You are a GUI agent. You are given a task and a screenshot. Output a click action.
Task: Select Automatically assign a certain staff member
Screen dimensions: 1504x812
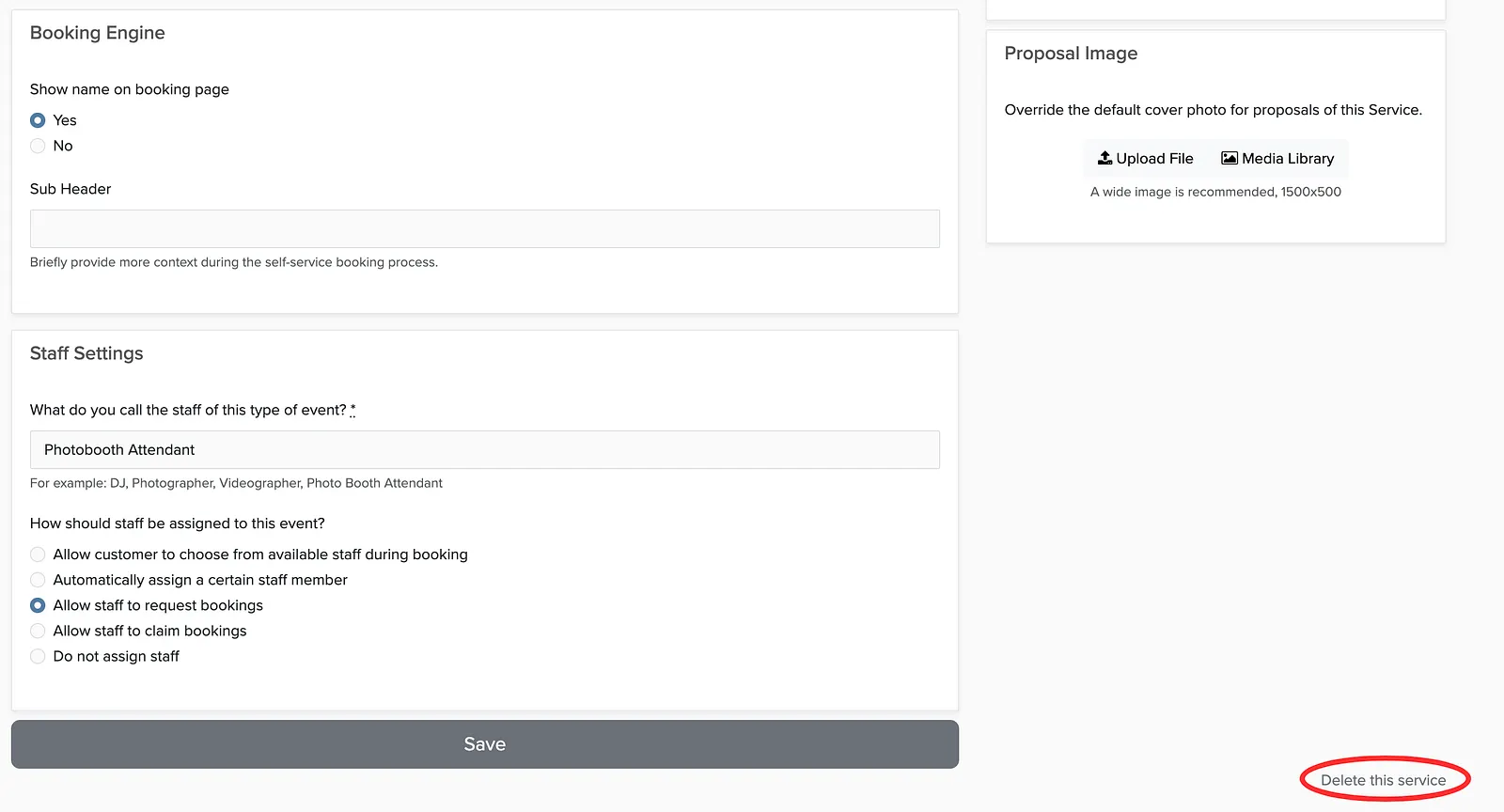38,580
